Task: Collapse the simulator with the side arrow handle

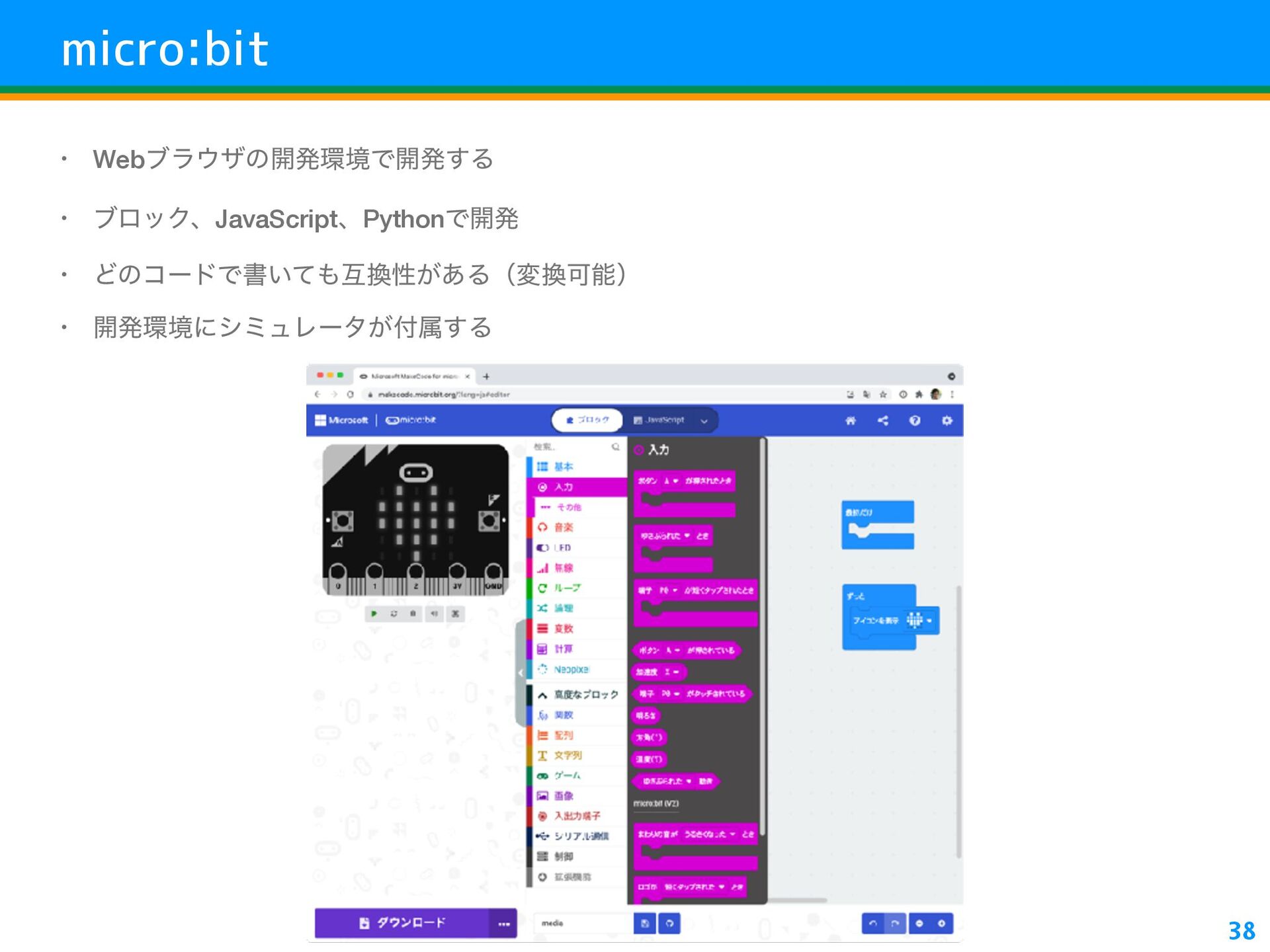Action: [521, 672]
